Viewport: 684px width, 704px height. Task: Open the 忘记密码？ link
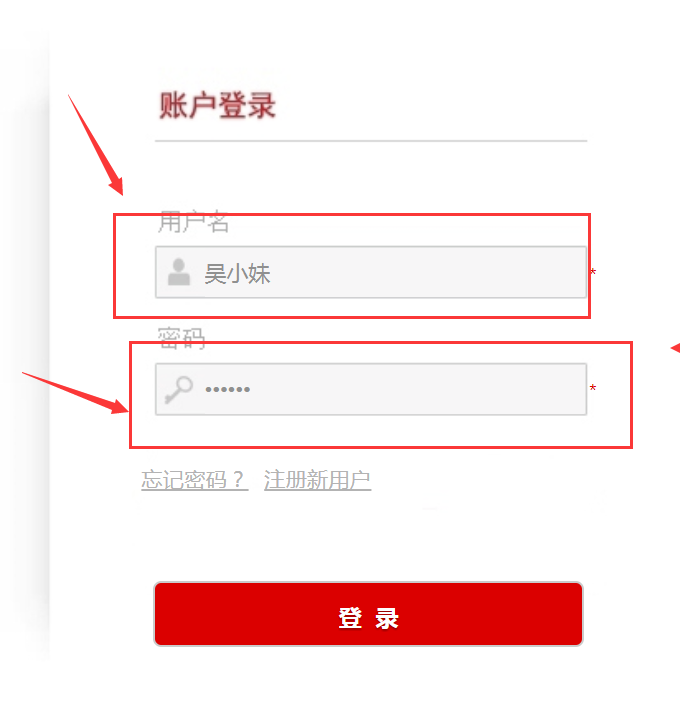(194, 480)
